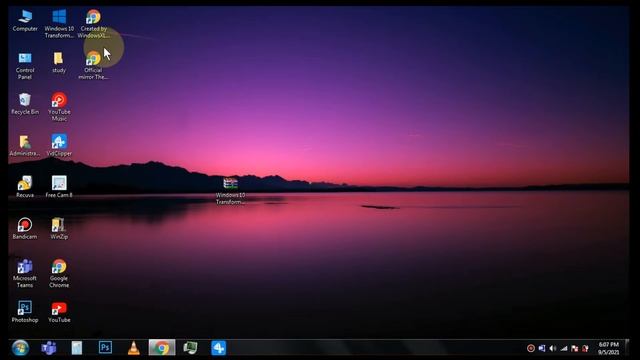Switch to Chrome on the taskbar

(162, 348)
